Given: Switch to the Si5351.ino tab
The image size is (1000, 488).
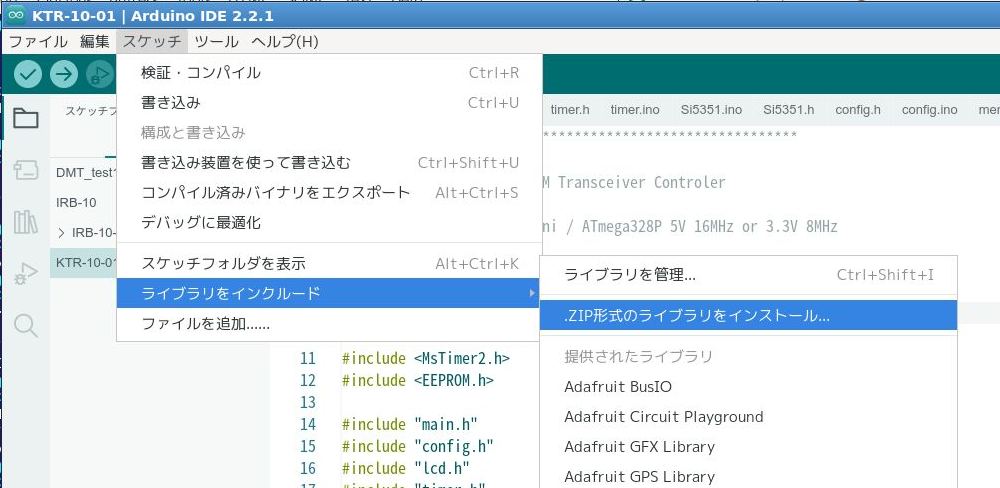Looking at the screenshot, I should pos(711,110).
